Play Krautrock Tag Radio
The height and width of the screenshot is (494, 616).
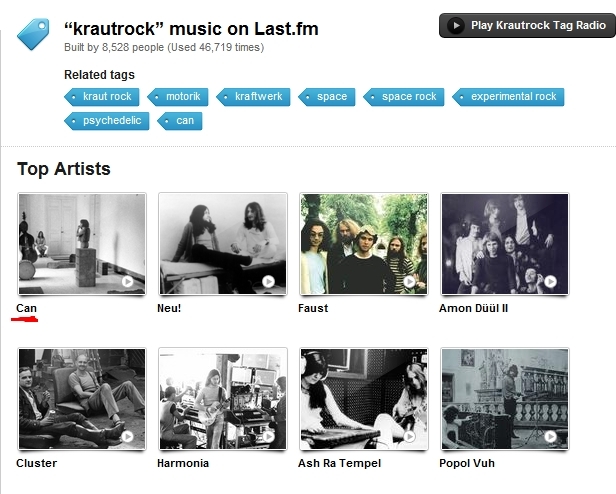click(527, 26)
